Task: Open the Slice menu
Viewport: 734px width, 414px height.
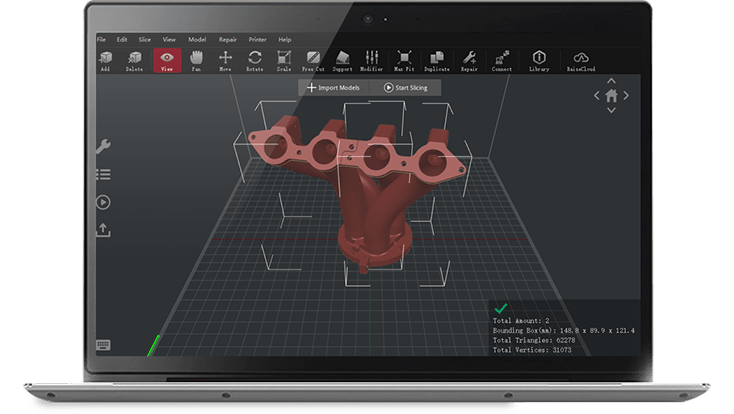Action: pos(145,39)
